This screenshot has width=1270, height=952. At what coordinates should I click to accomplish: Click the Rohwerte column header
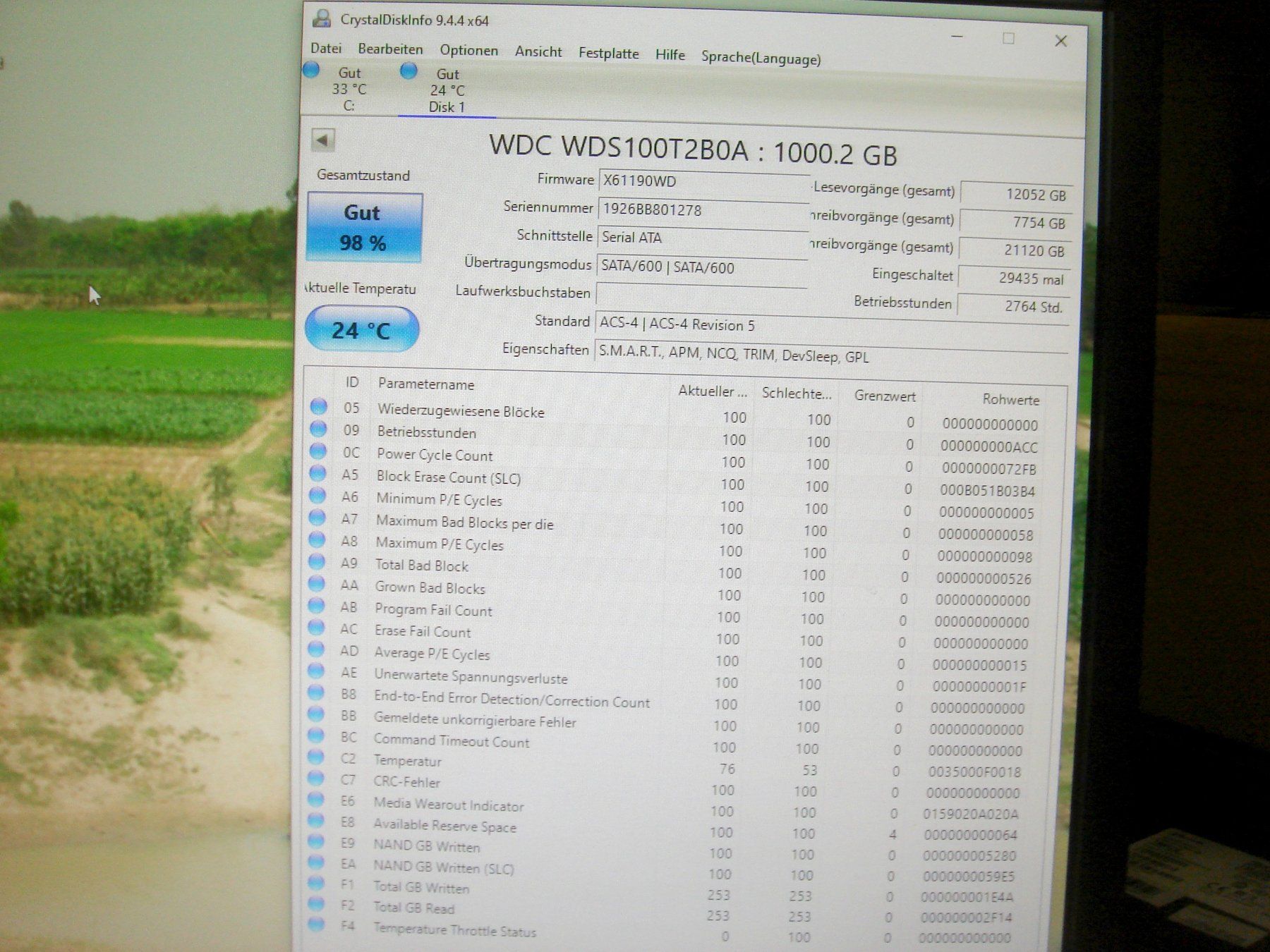[x=1010, y=399]
